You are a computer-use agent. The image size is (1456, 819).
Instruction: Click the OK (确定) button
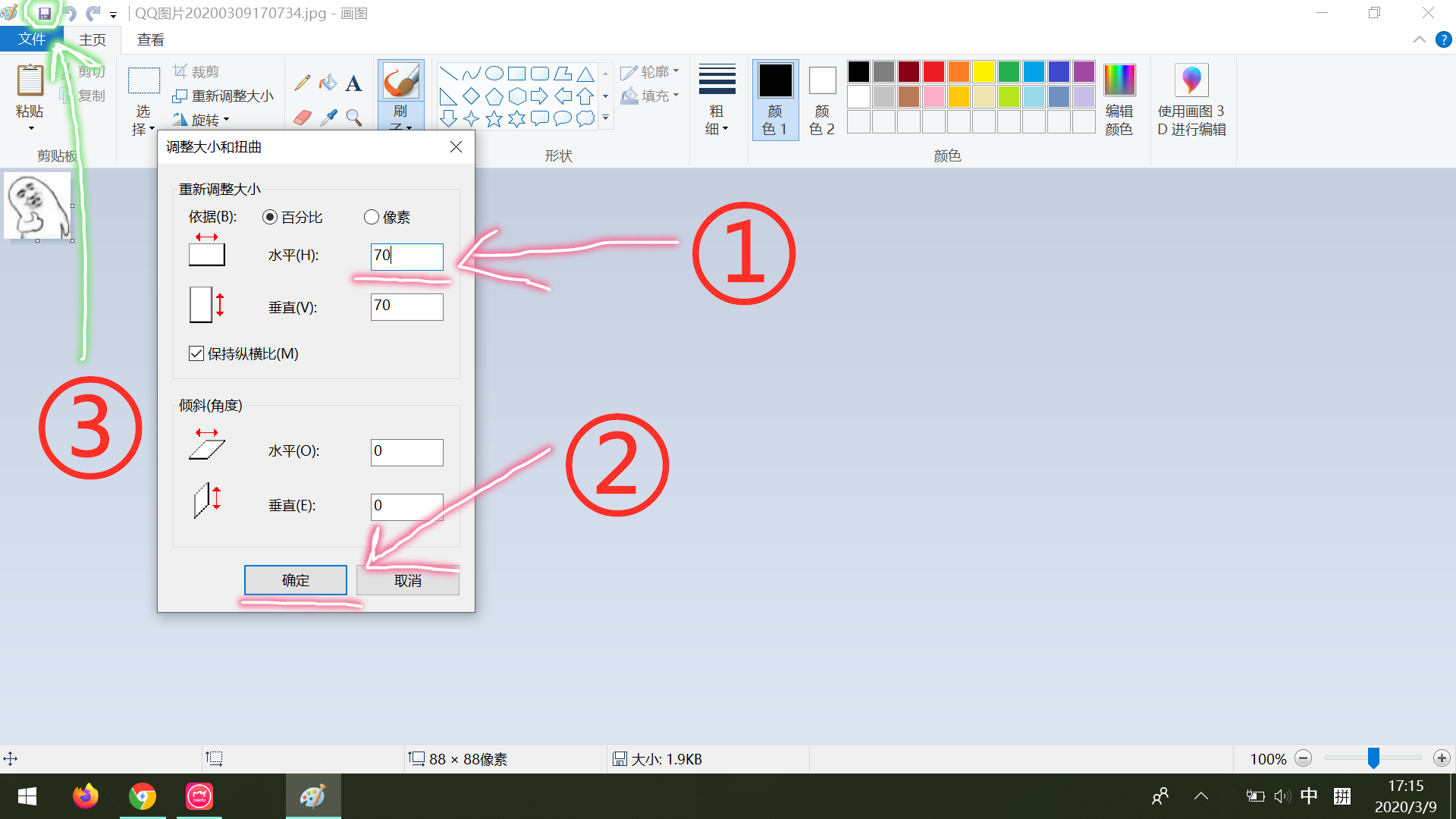click(295, 580)
